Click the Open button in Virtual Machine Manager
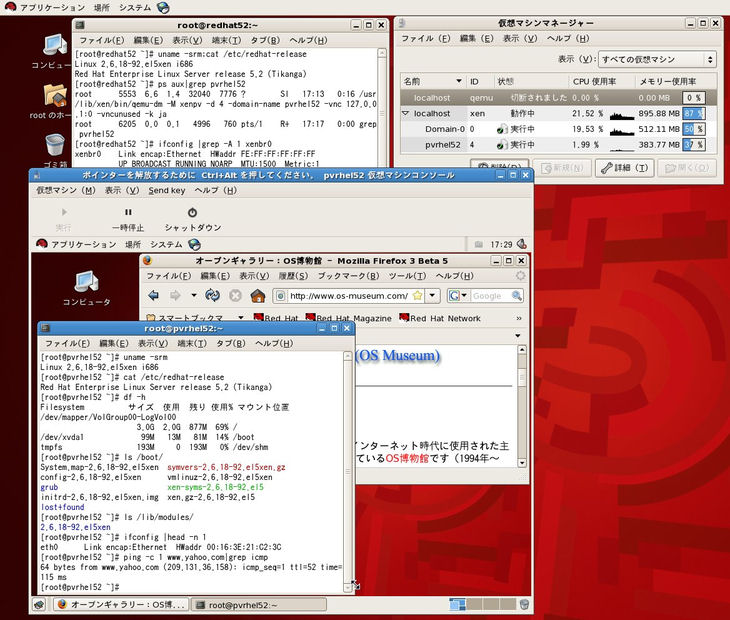 click(687, 168)
